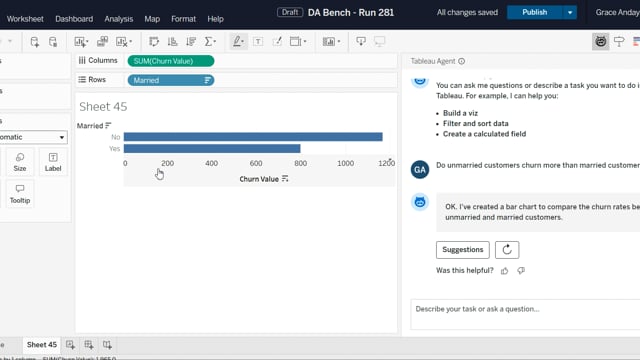This screenshot has width=640, height=360.
Task: Open the Show Me chart icon
Action: pos(329,42)
